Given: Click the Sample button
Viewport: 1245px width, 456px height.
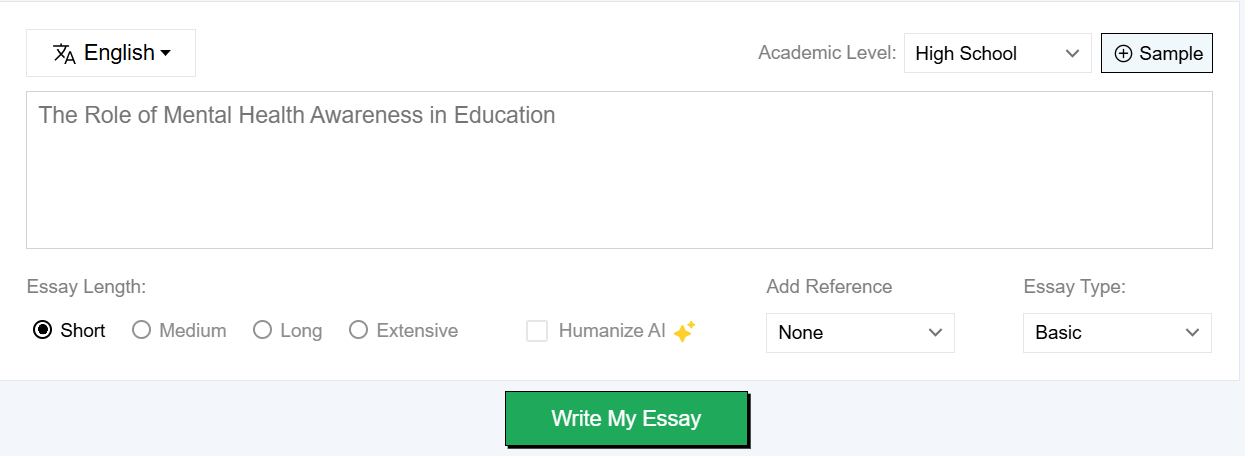Looking at the screenshot, I should tap(1157, 53).
